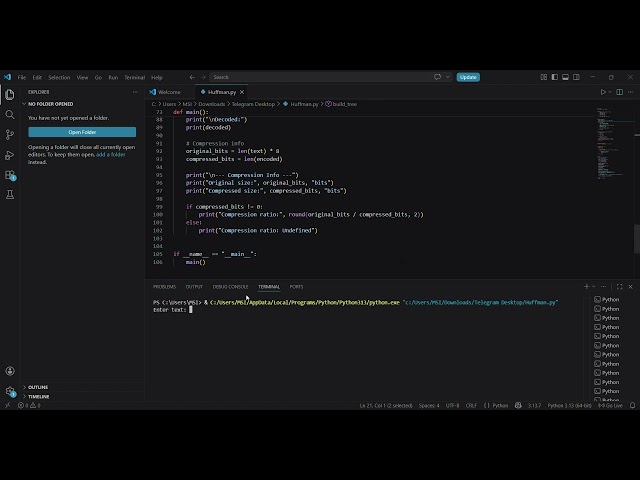Toggle the bottom panel visibility
The image size is (640, 480).
pyautogui.click(x=565, y=77)
